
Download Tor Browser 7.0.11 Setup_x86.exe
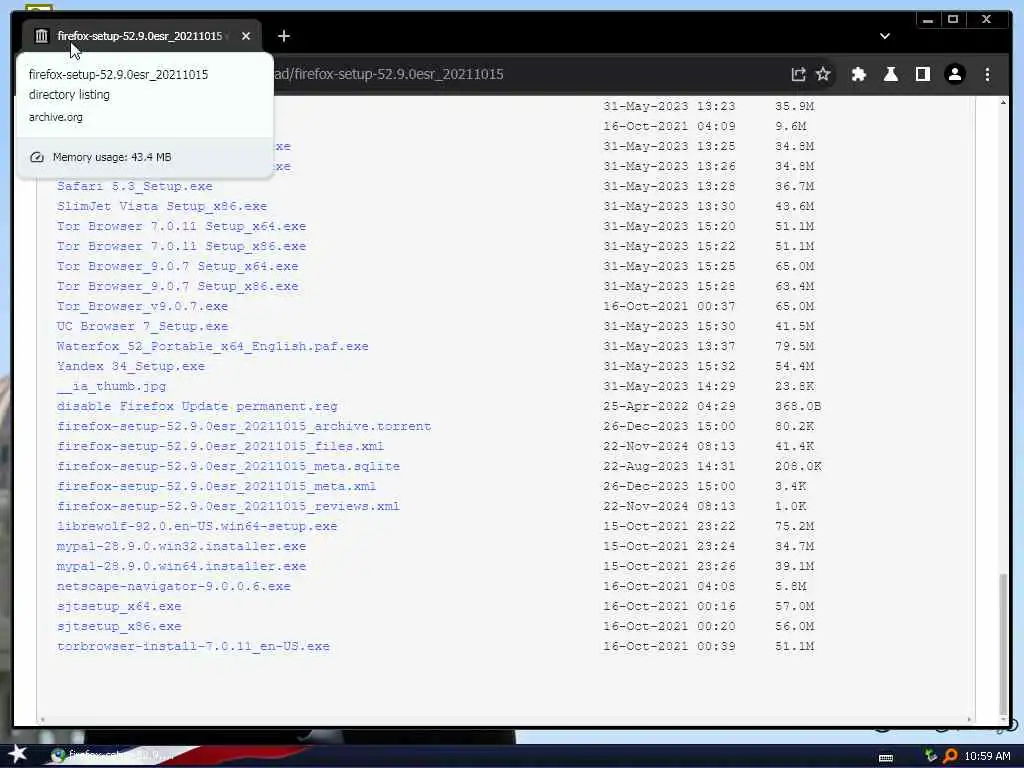click(182, 246)
